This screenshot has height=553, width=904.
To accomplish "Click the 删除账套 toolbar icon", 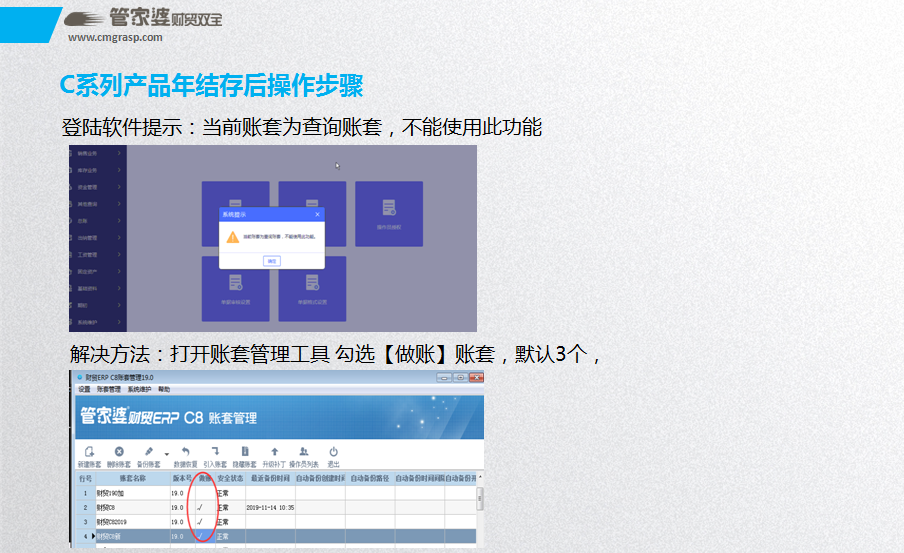I will [x=119, y=452].
